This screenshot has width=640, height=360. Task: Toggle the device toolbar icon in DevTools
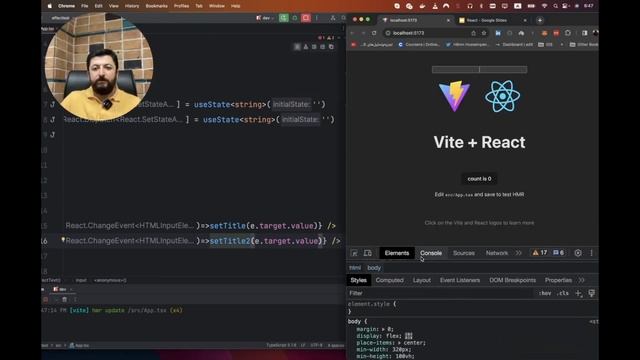click(368, 253)
